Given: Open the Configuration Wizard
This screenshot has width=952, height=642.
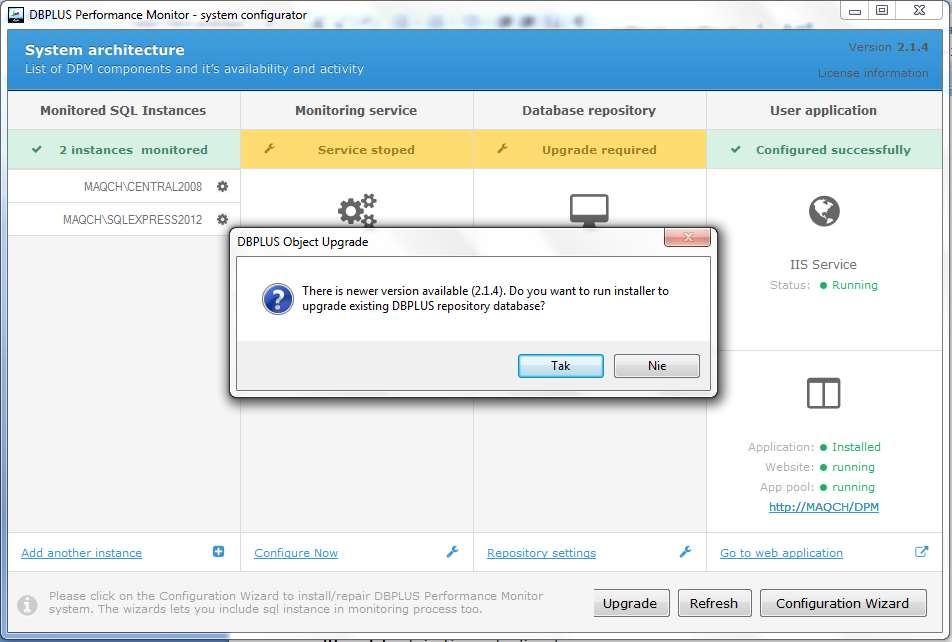Looking at the screenshot, I should (843, 603).
